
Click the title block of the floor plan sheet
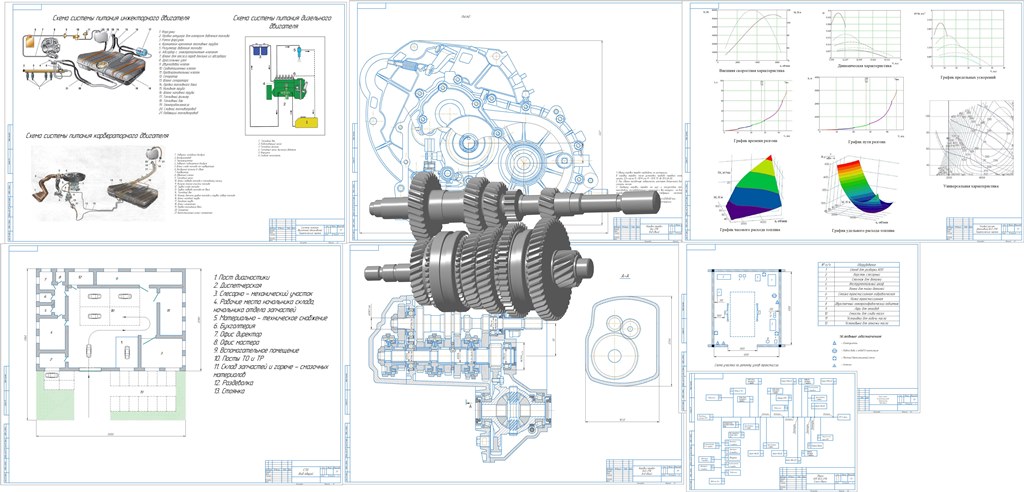pyautogui.click(x=303, y=472)
